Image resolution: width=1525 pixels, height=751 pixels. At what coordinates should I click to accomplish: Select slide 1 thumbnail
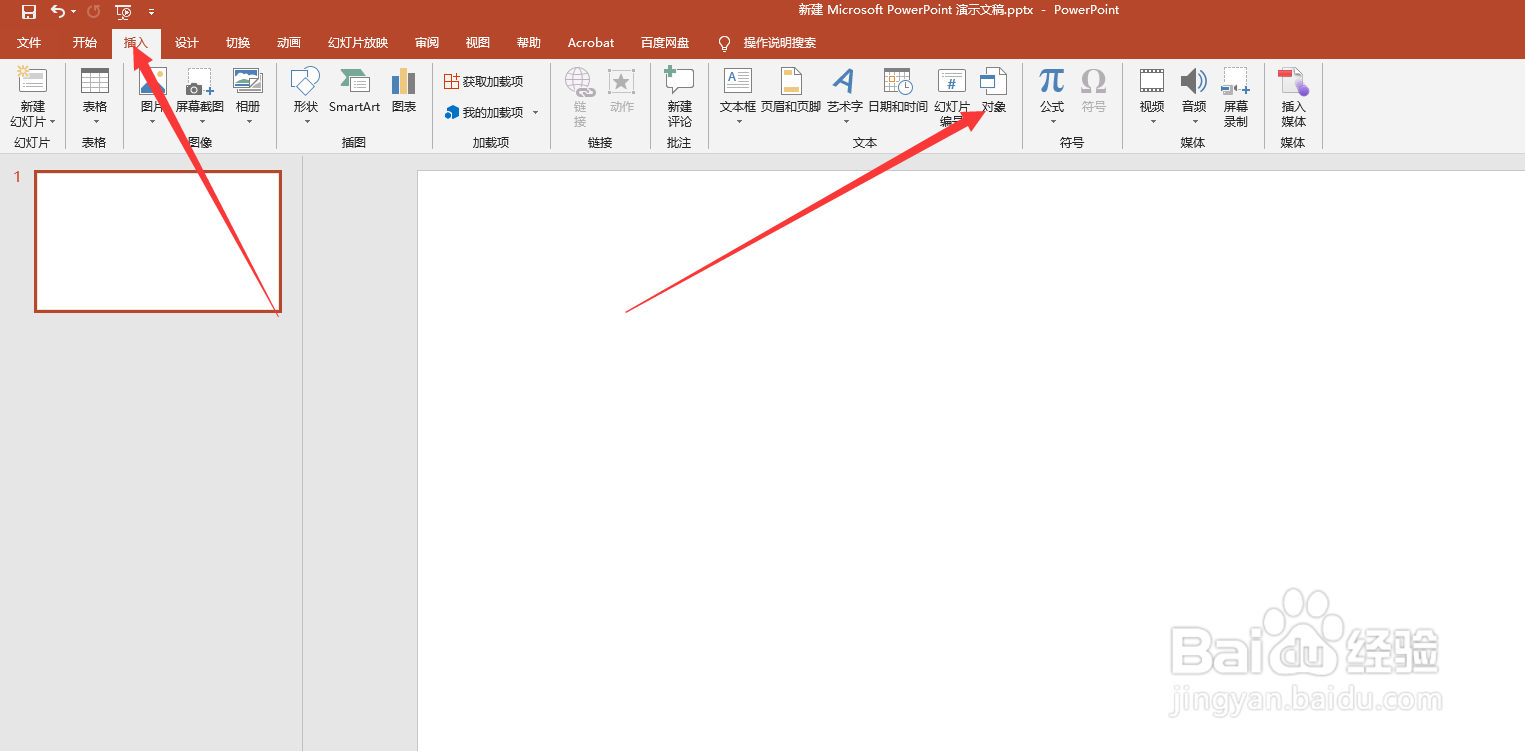tap(158, 241)
